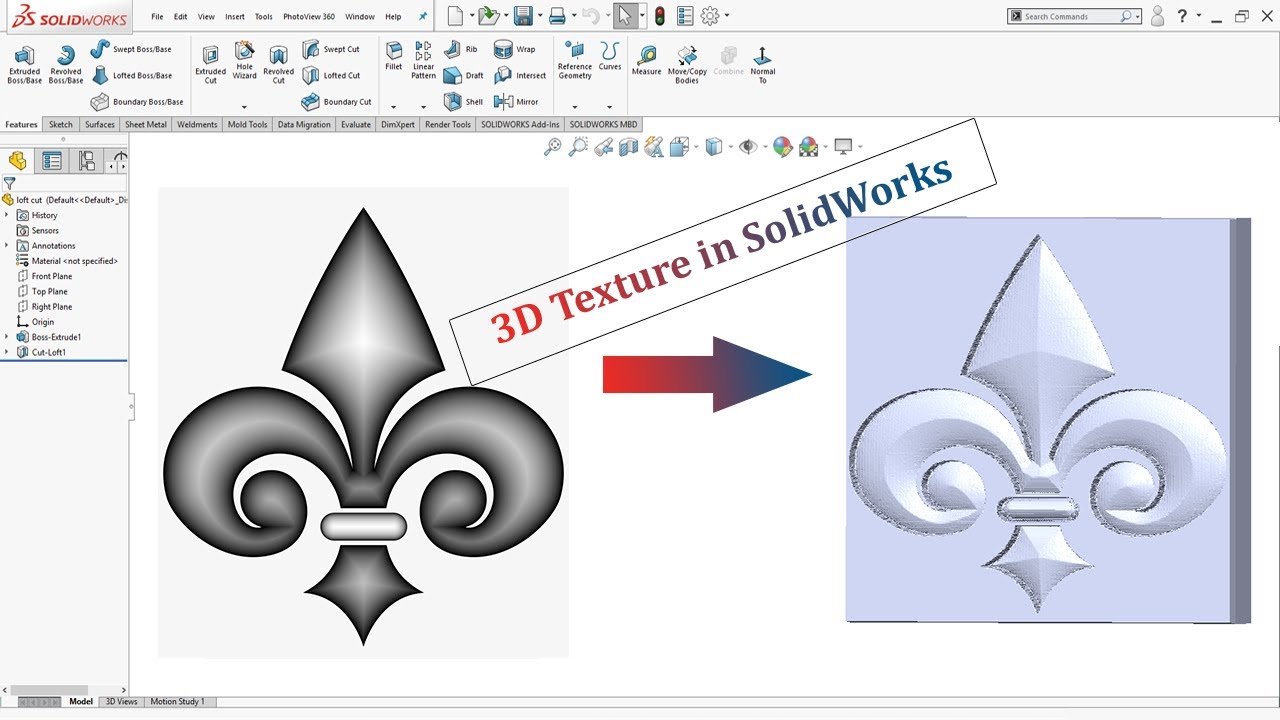Select Lofted Boss/Base feature
Image resolution: width=1280 pixels, height=720 pixels.
[131, 75]
